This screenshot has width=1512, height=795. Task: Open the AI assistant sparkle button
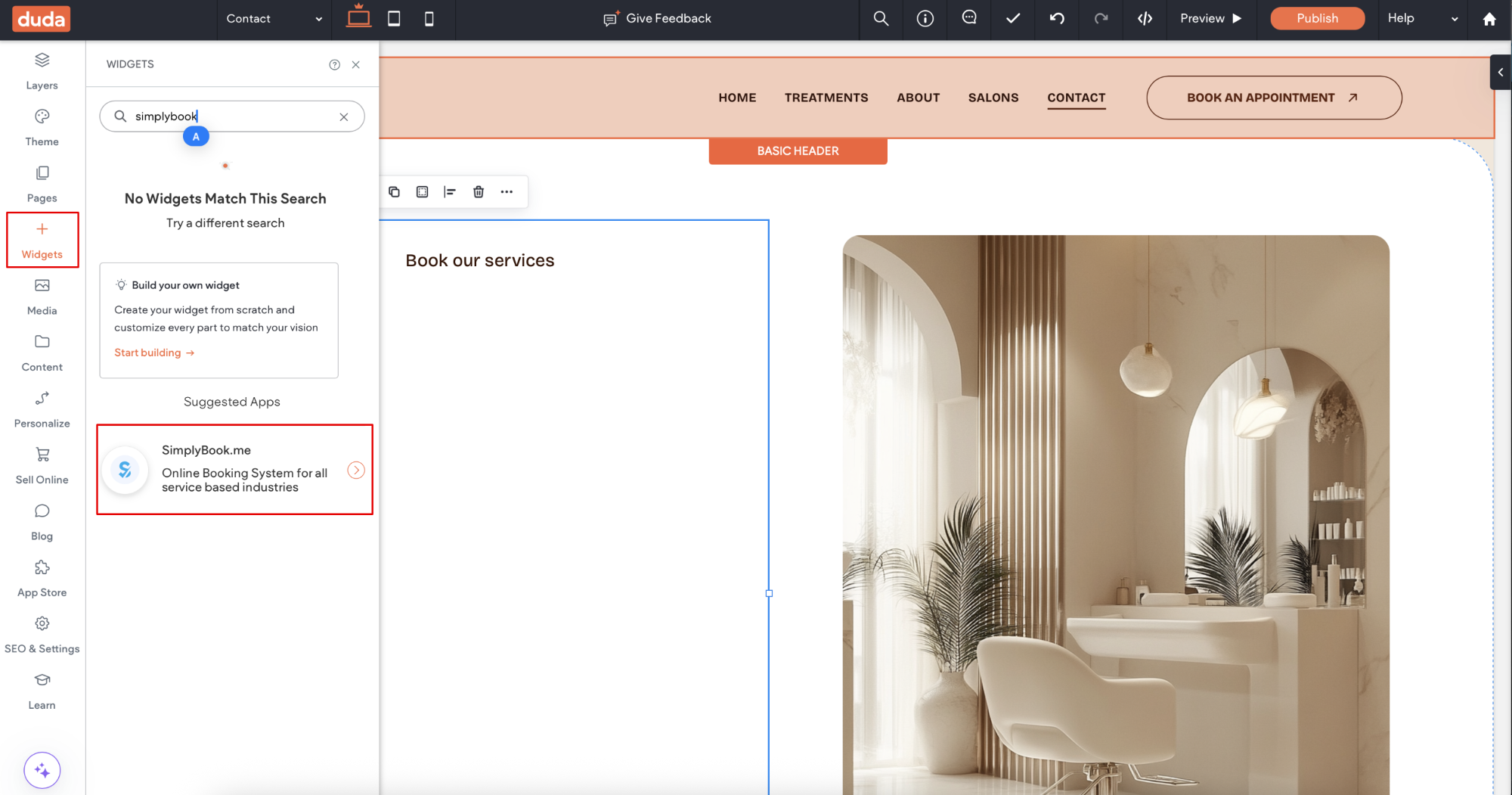point(42,770)
